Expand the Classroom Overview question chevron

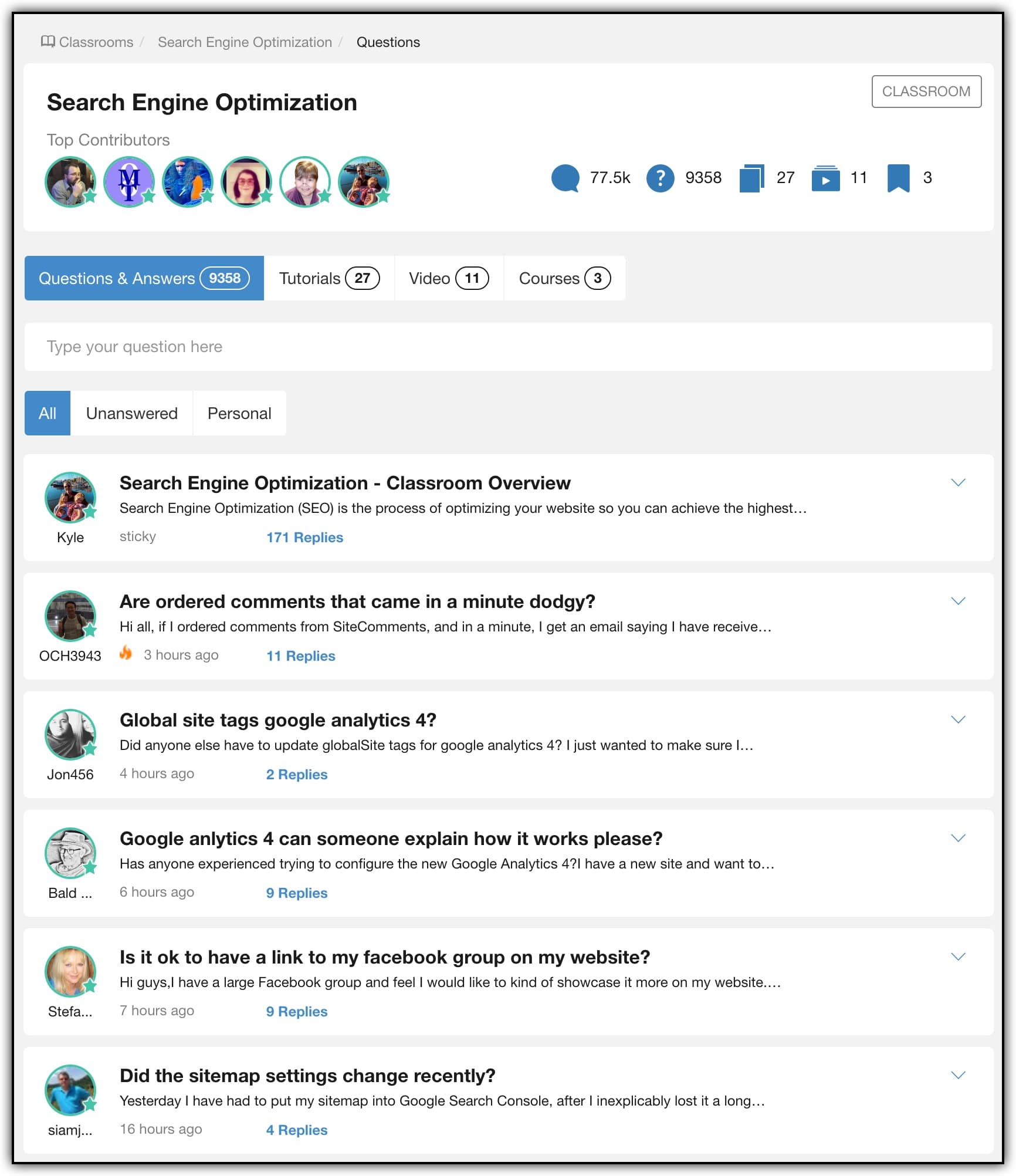[957, 482]
